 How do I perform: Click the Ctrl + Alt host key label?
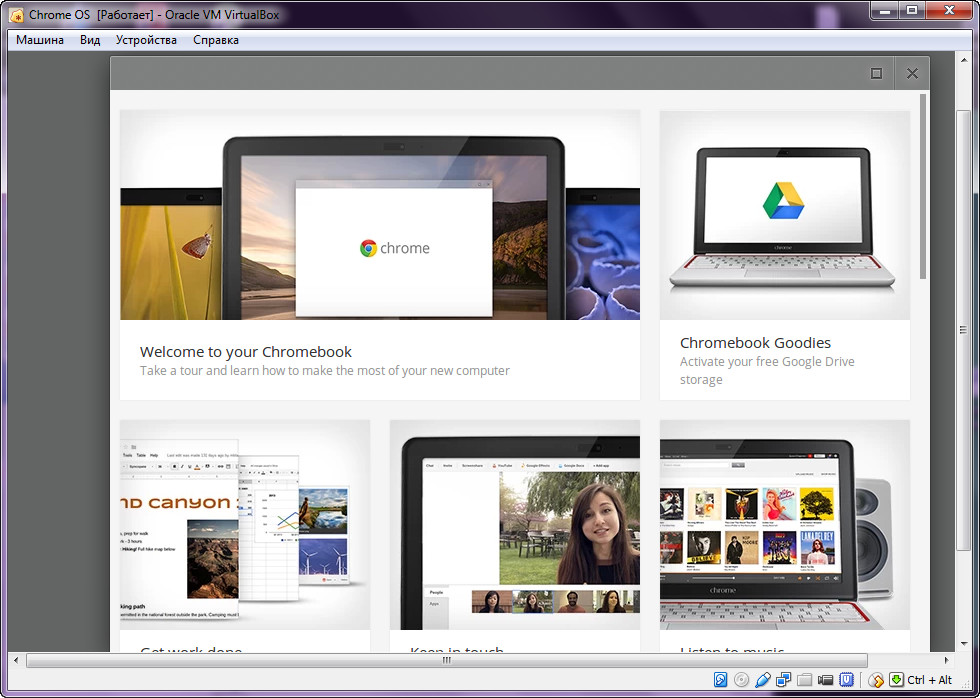pyautogui.click(x=929, y=680)
